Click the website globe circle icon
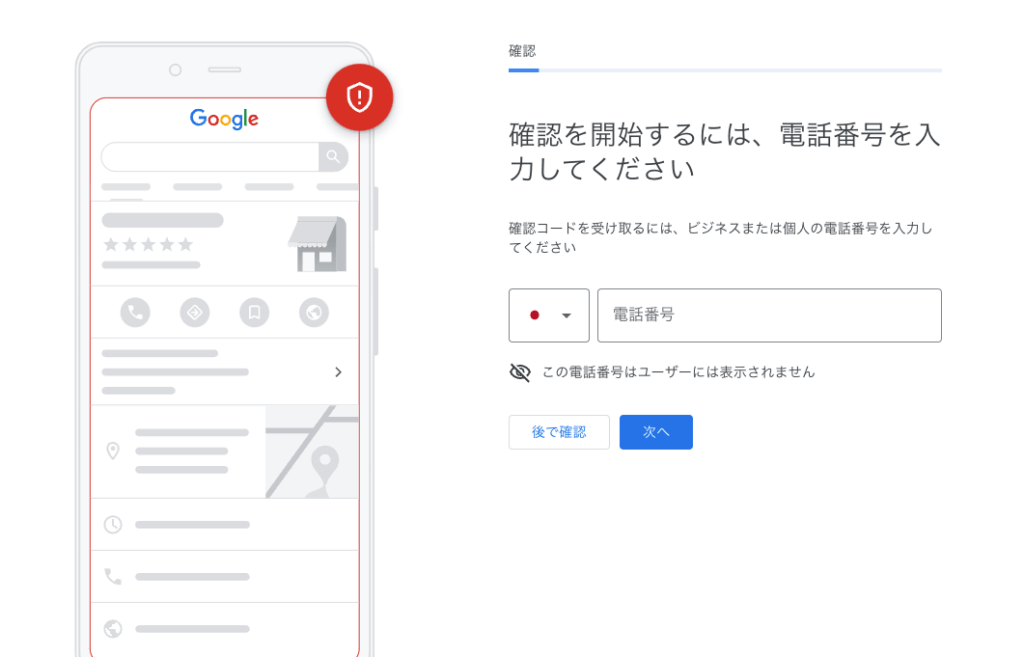Screen dimensions: 1024x657 (314, 312)
